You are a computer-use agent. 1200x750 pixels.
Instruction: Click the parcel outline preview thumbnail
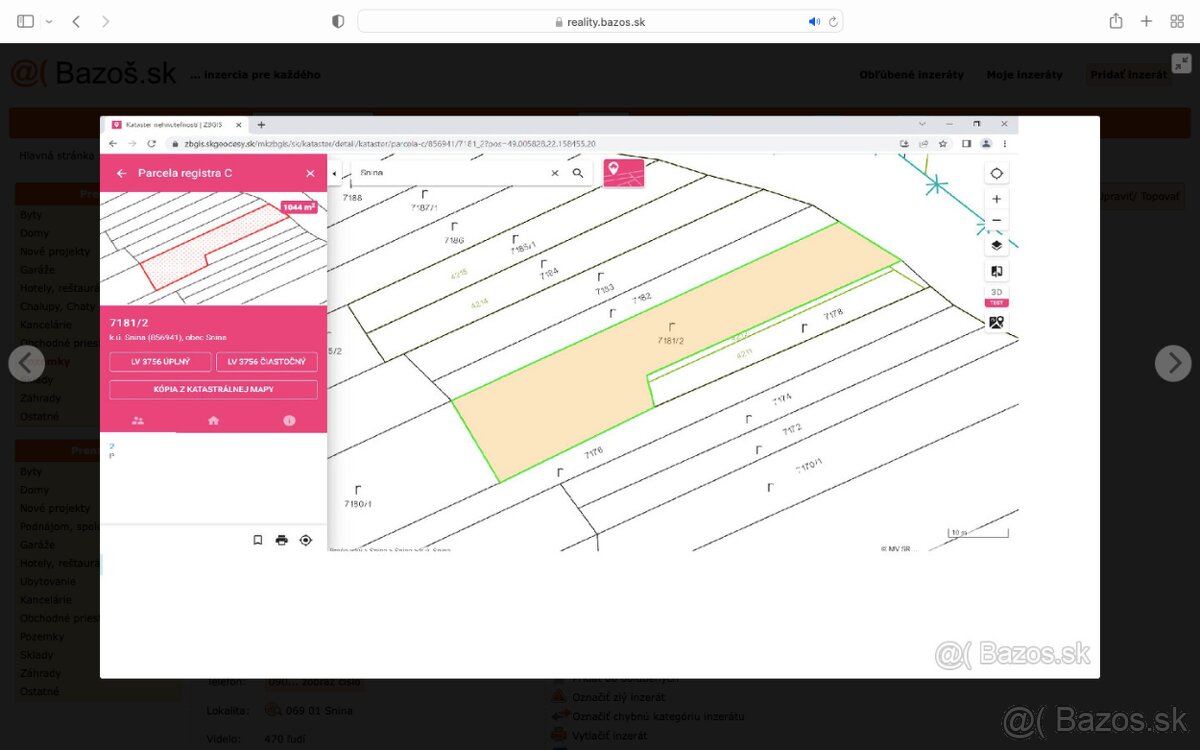pyautogui.click(x=213, y=249)
